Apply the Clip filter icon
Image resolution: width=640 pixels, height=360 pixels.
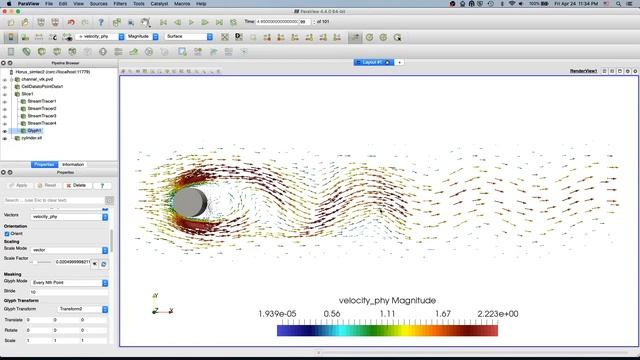pyautogui.click(x=42, y=52)
